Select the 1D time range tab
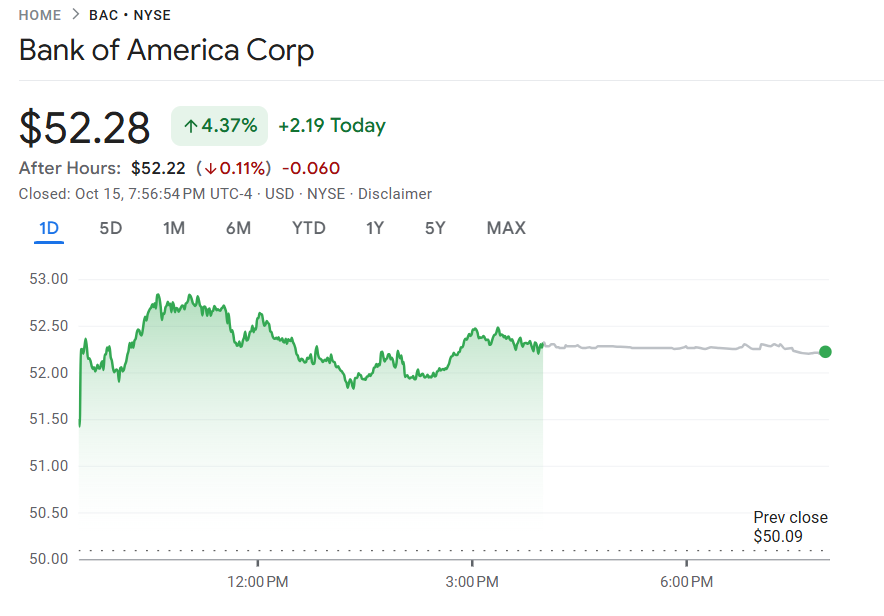Viewport: 884px width, 616px height. click(x=49, y=228)
